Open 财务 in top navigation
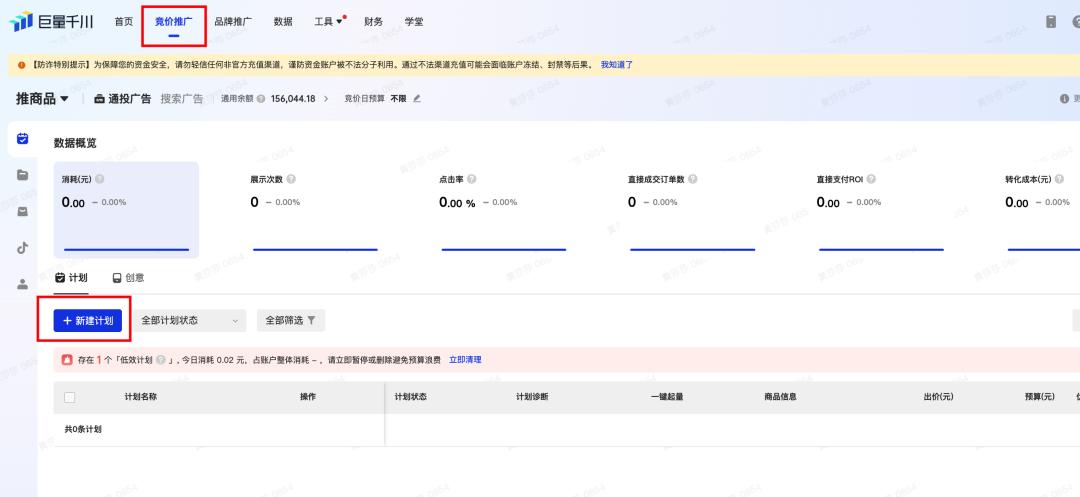This screenshot has height=497, width=1080. point(373,21)
